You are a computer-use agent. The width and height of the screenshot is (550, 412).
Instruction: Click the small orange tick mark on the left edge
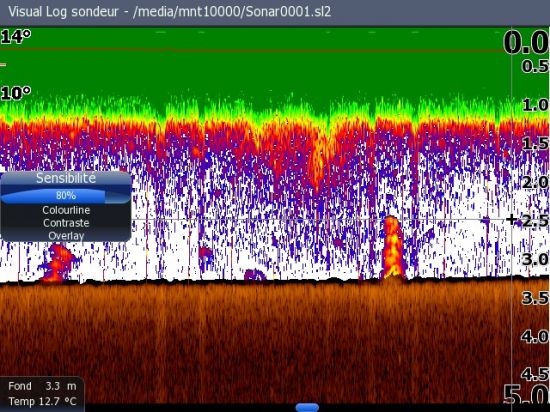pos(3,65)
